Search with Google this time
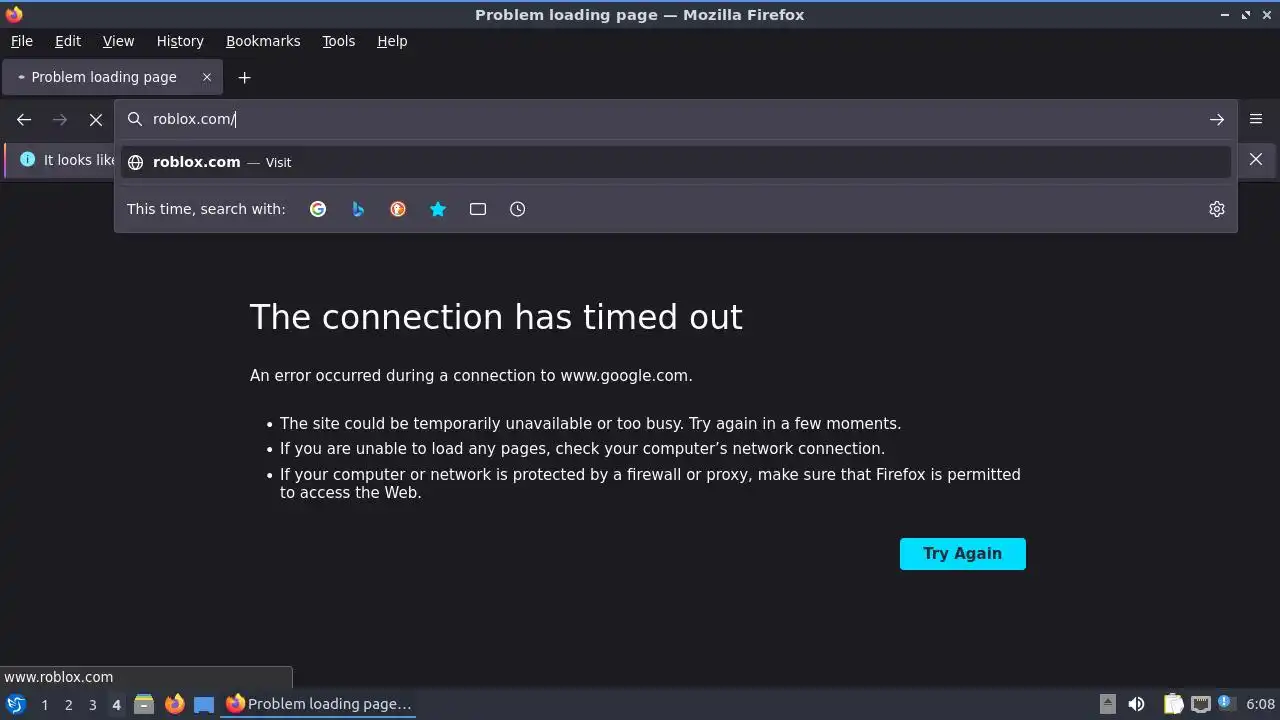 pyautogui.click(x=318, y=209)
